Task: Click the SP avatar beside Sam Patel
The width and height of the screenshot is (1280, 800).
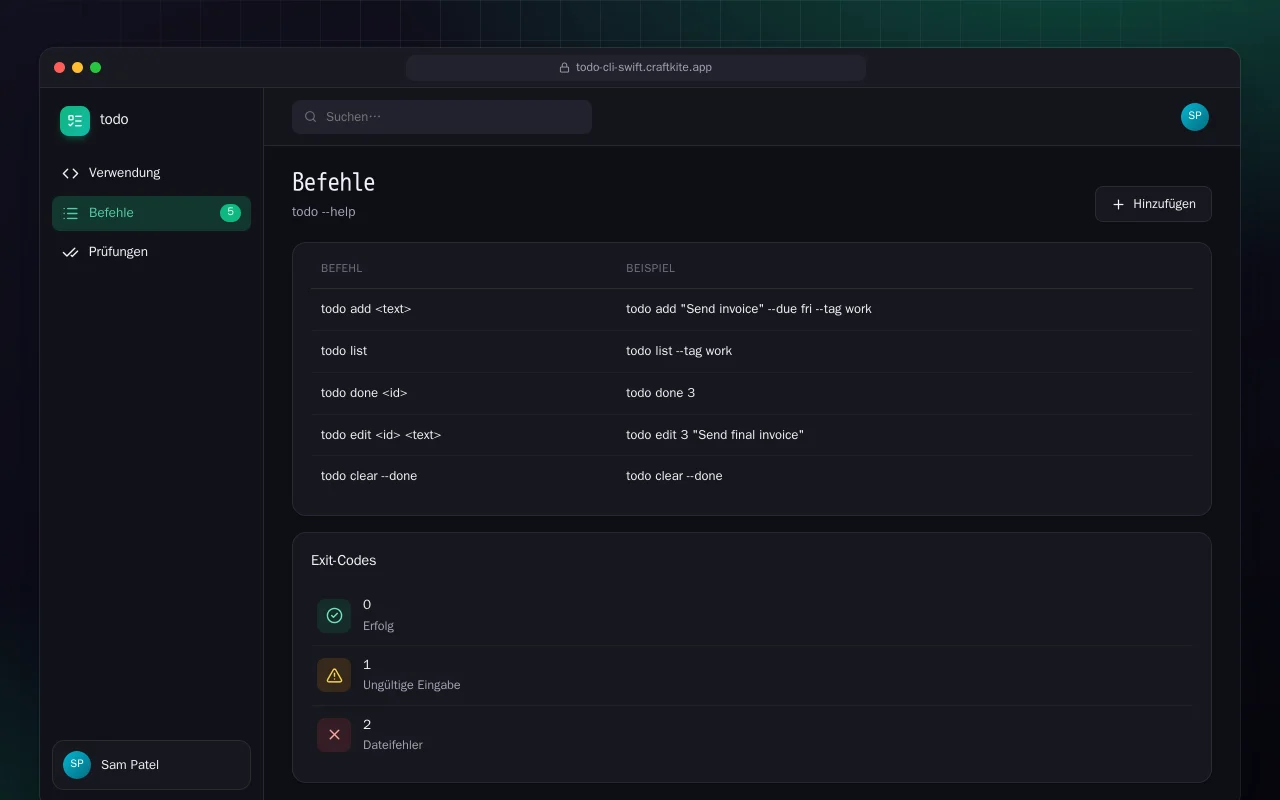Action: tap(77, 765)
